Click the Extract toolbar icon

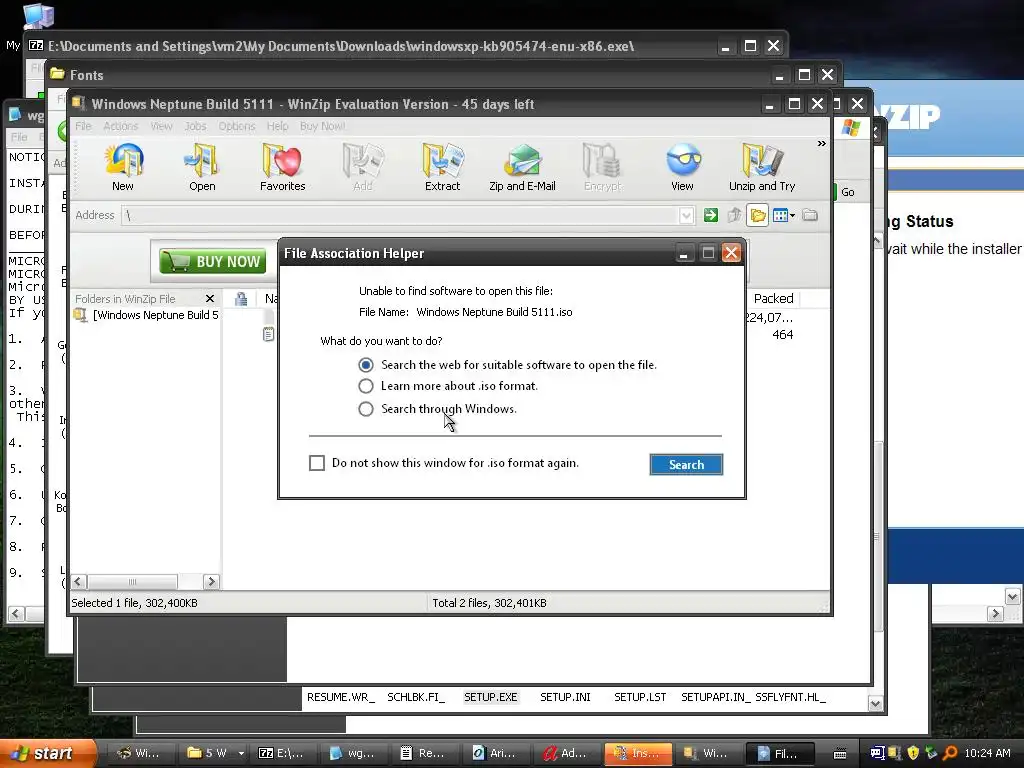coord(443,160)
